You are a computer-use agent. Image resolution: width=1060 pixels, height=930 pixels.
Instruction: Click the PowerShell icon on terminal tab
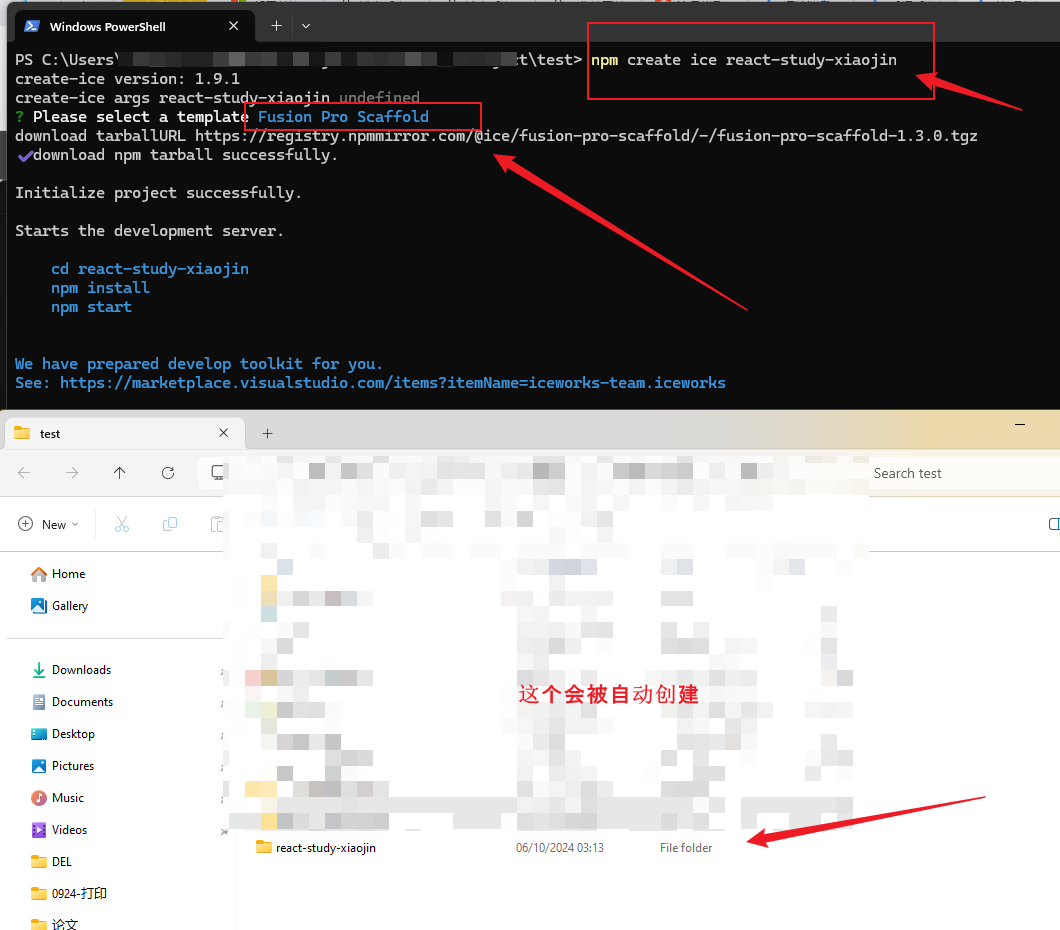coord(32,26)
